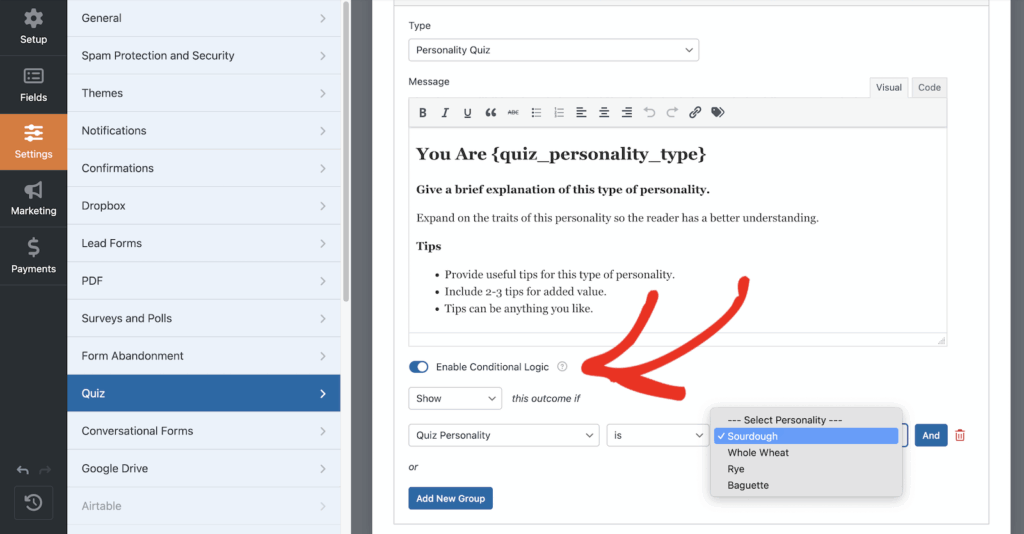Switch to the Code editor tab
Viewport: 1024px width, 534px height.
tap(929, 88)
